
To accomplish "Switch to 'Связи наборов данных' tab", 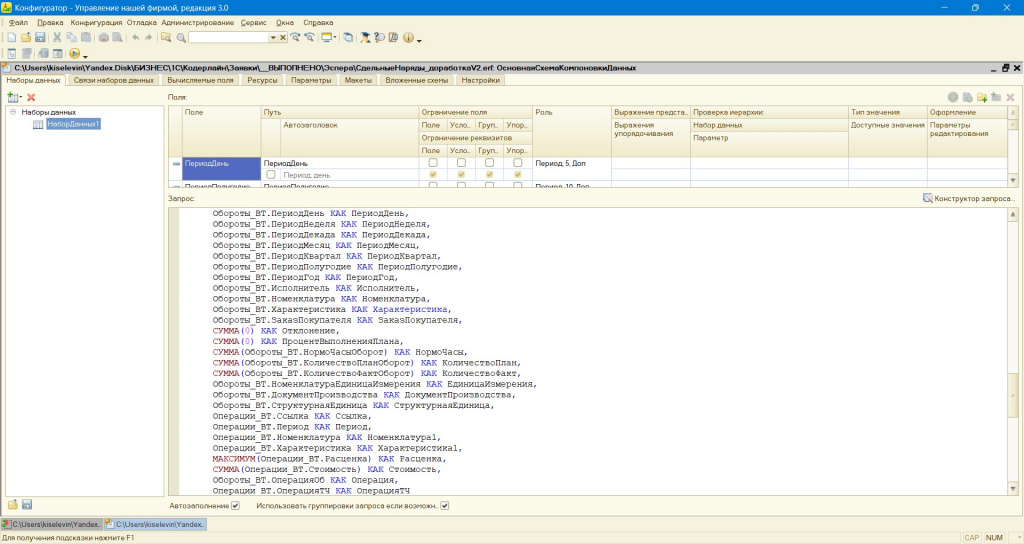I will click(x=114, y=80).
